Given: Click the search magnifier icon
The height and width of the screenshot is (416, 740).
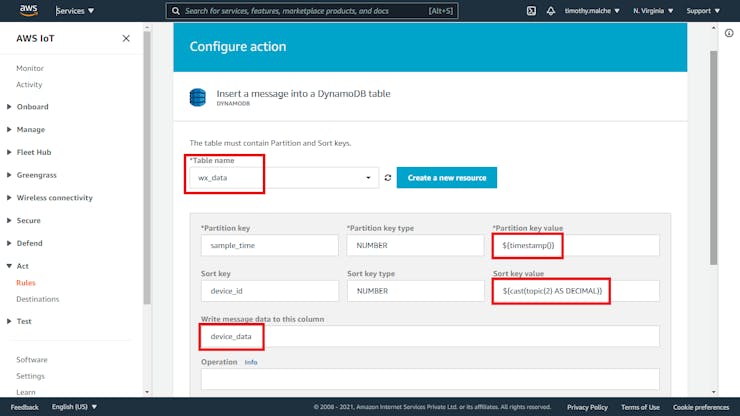Looking at the screenshot, I should tap(176, 11).
